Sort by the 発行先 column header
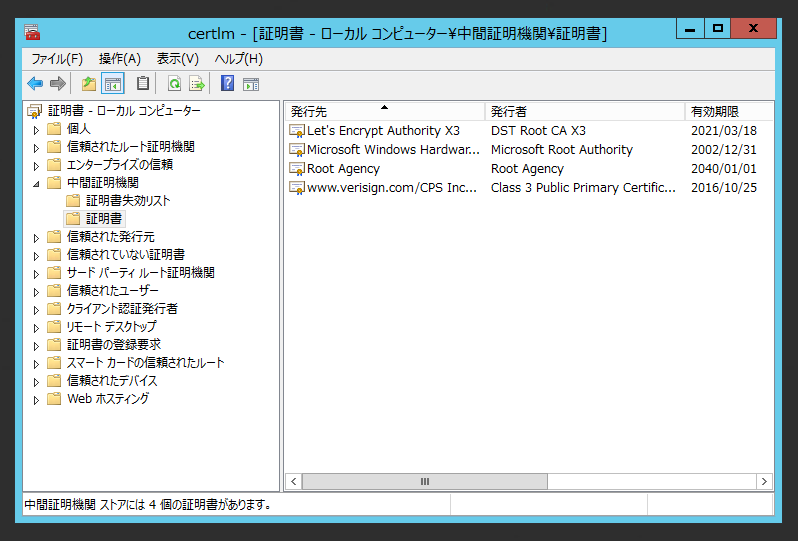Viewport: 798px width, 541px height. pos(384,111)
